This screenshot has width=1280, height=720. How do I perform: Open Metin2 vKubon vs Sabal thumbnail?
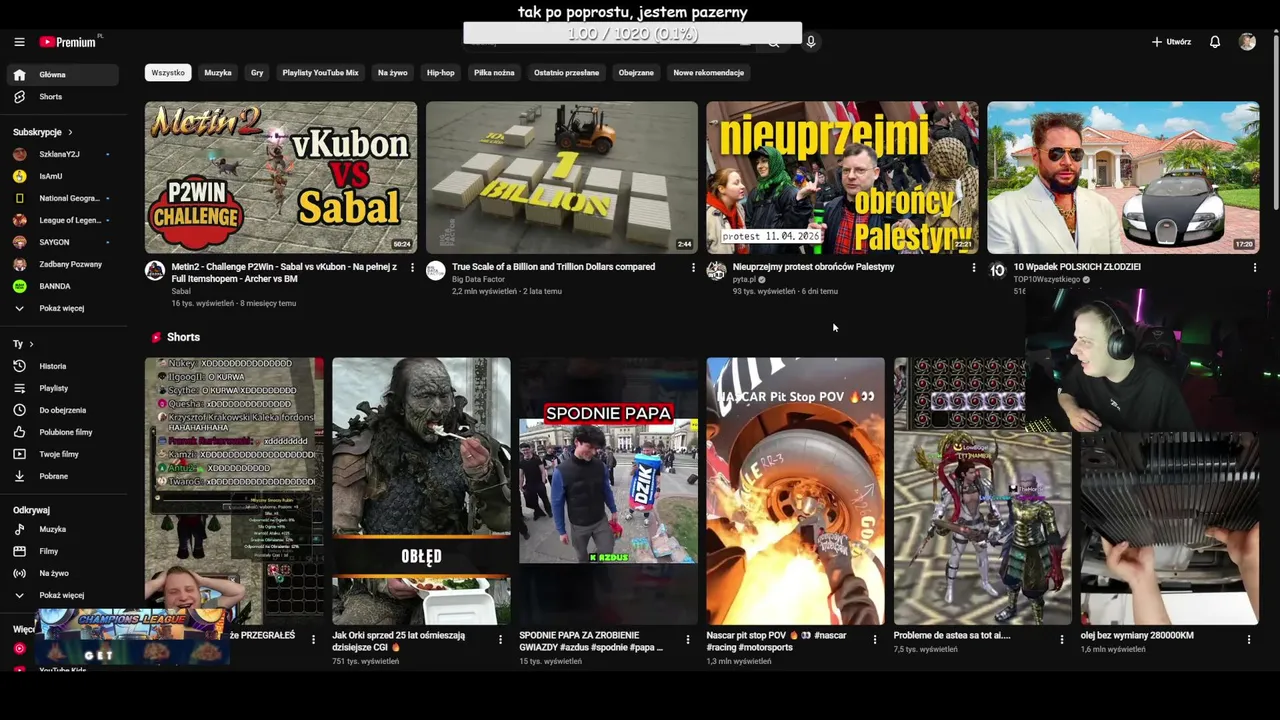point(281,177)
